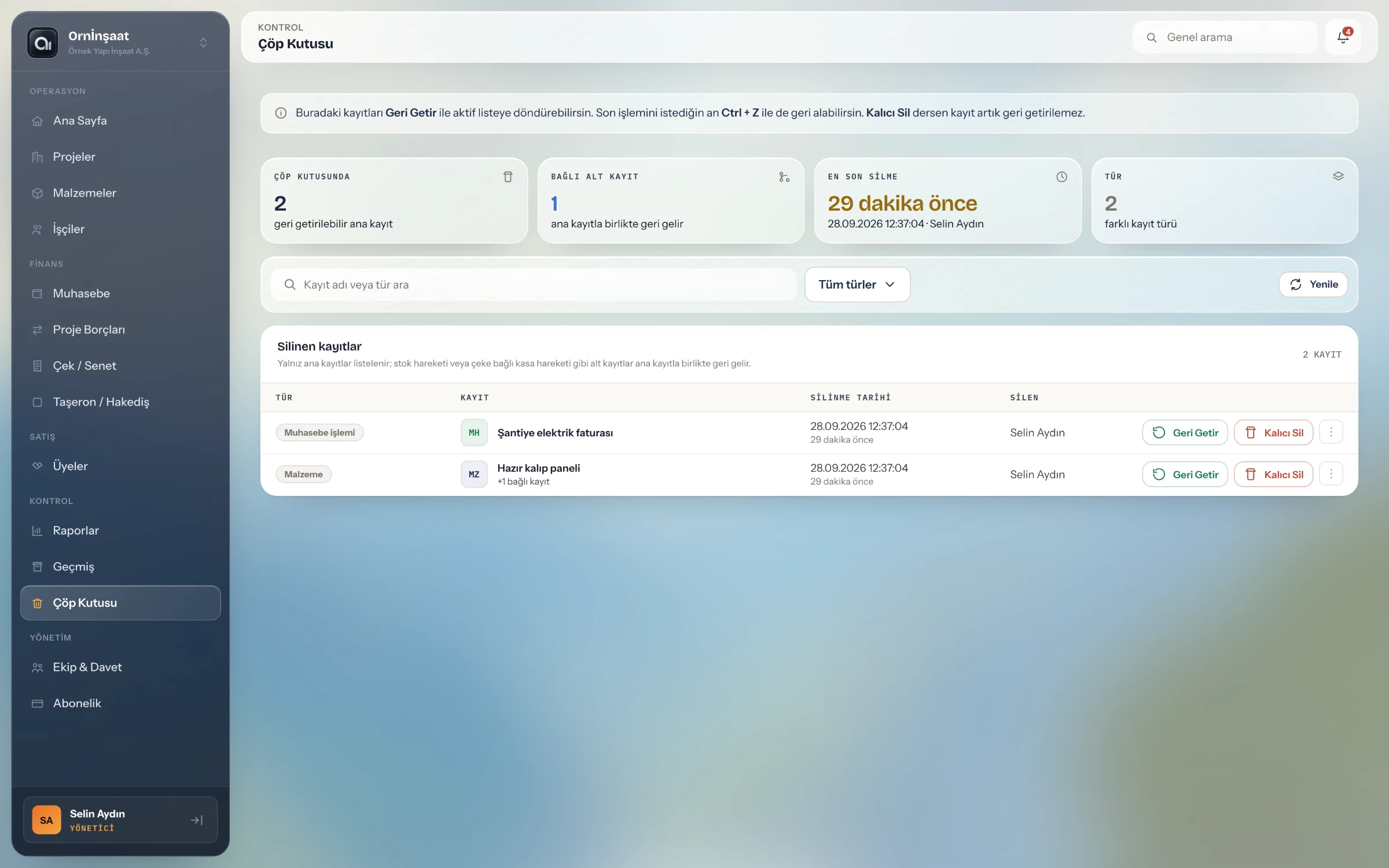Click the trash icon in the Çöp Kutusunda card
This screenshot has width=1389, height=868.
[x=508, y=176]
